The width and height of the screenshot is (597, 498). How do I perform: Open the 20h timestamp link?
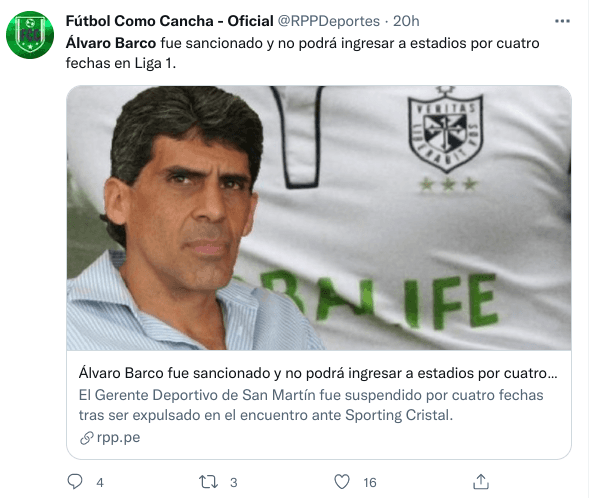(406, 21)
